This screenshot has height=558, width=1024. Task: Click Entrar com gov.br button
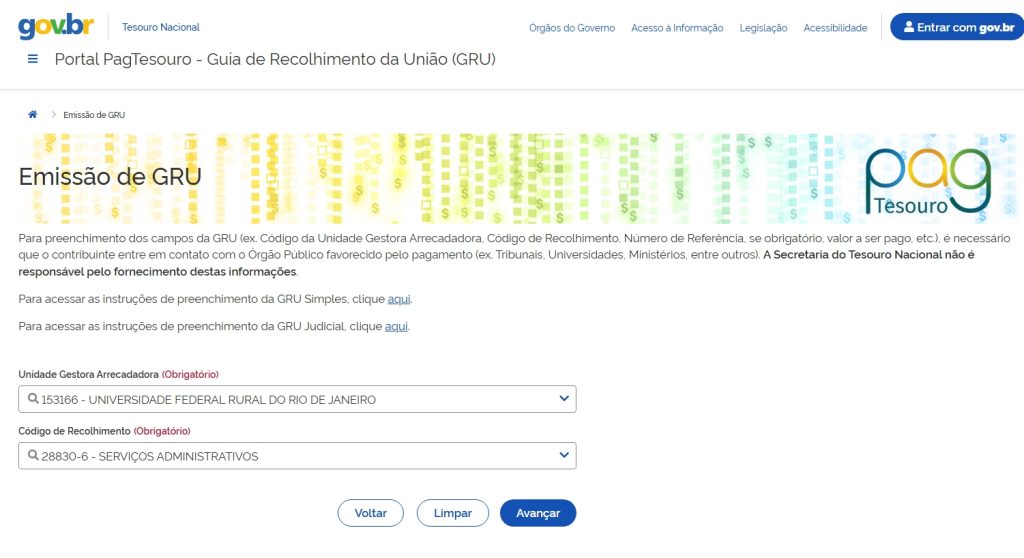point(957,27)
